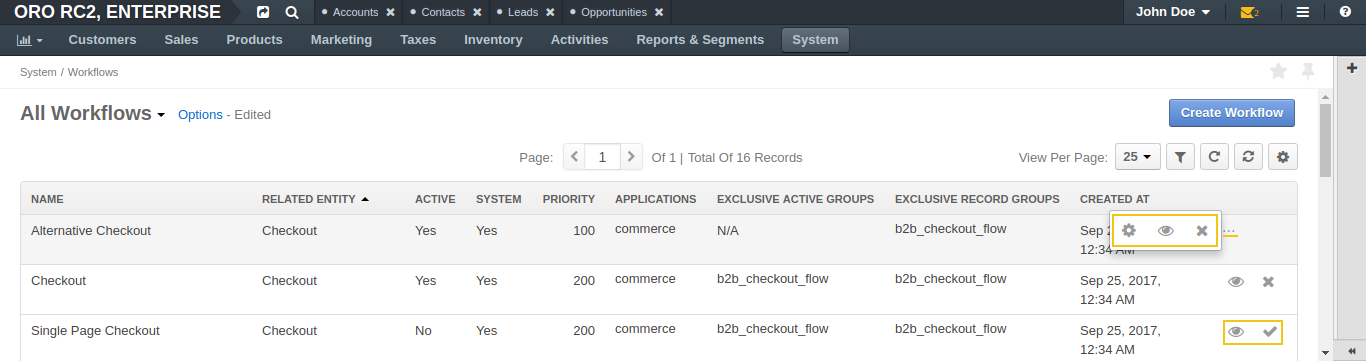The image size is (1366, 361).
Task: Pin this page with the pin icon
Action: click(x=1307, y=71)
